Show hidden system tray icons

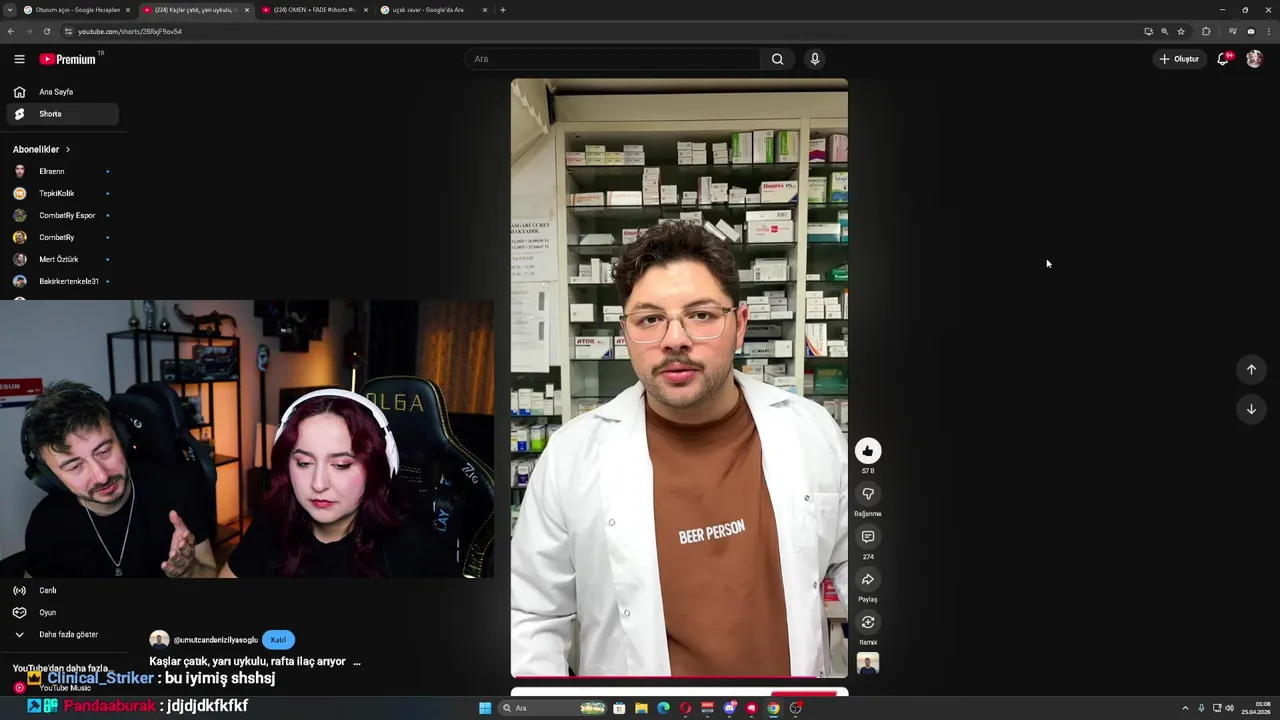click(x=1187, y=708)
